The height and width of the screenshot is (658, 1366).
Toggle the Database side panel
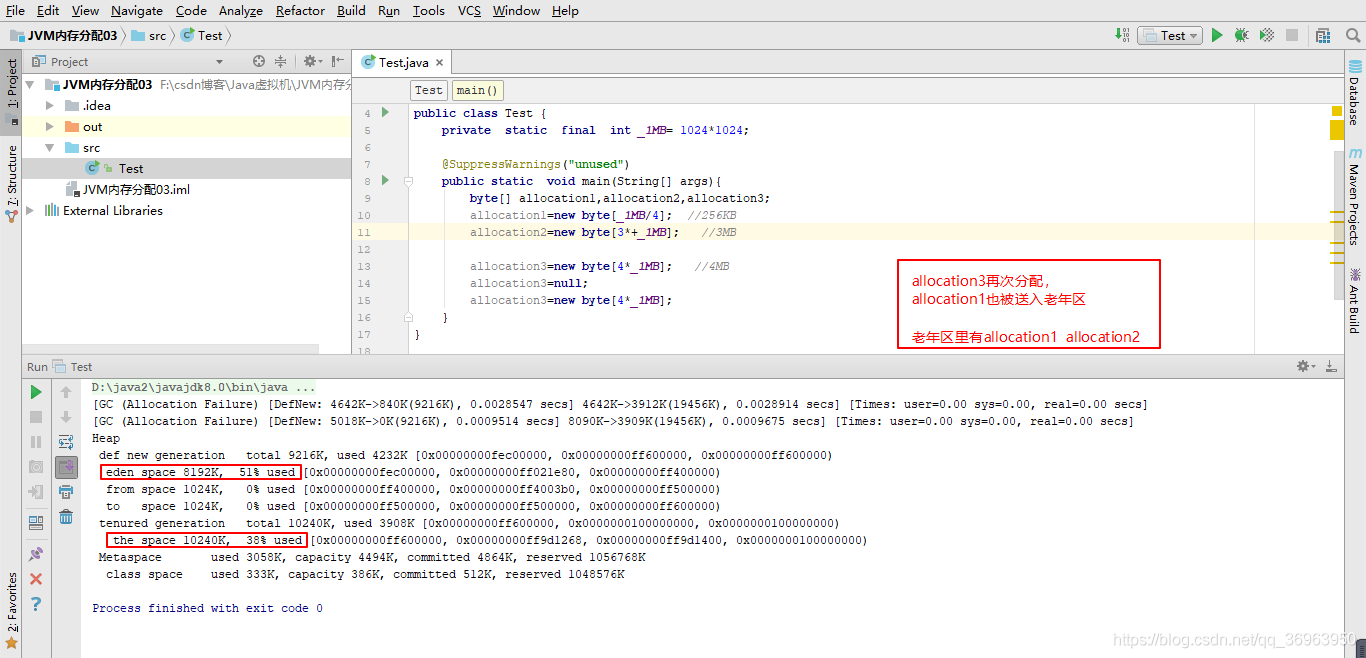point(1355,91)
